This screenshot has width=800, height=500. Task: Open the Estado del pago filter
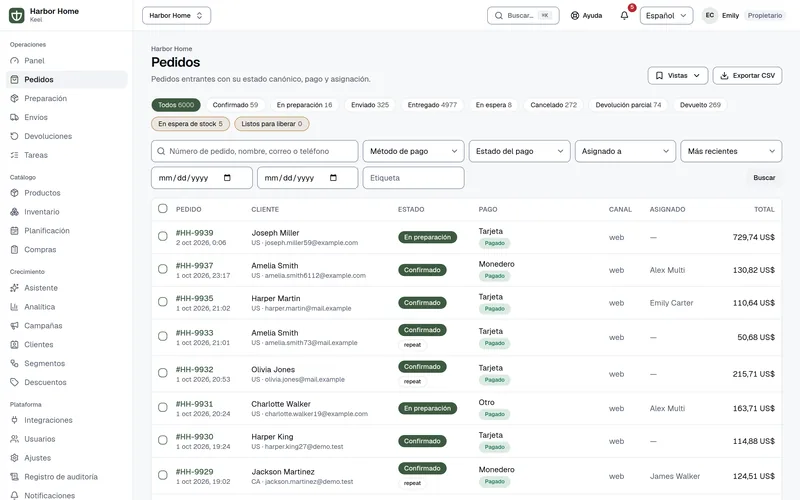(x=519, y=151)
